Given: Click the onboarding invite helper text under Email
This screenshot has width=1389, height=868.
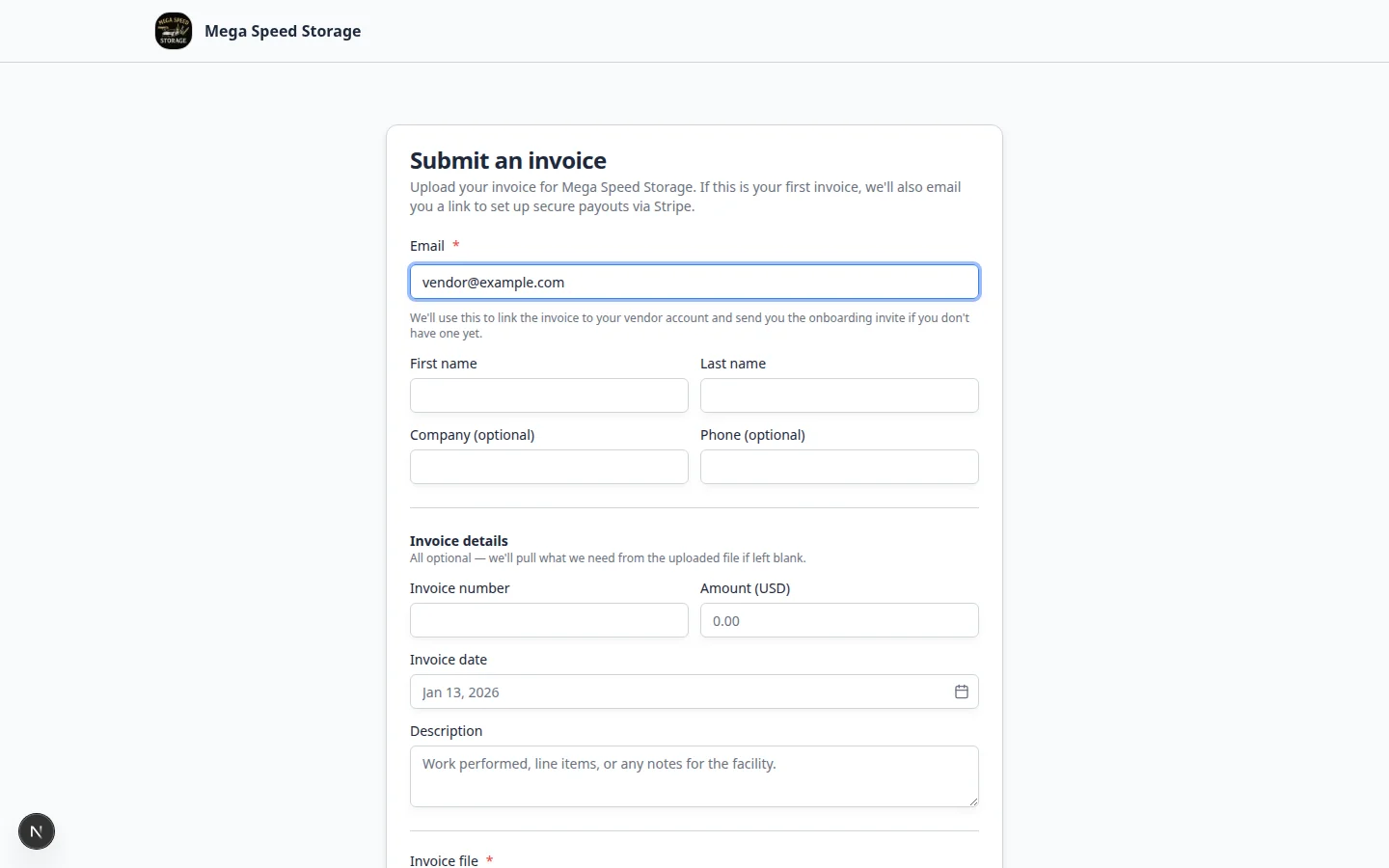Looking at the screenshot, I should [690, 325].
